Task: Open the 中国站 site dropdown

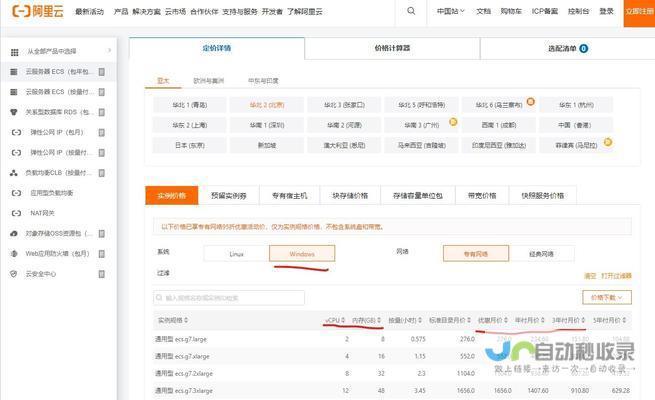Action: pyautogui.click(x=450, y=11)
